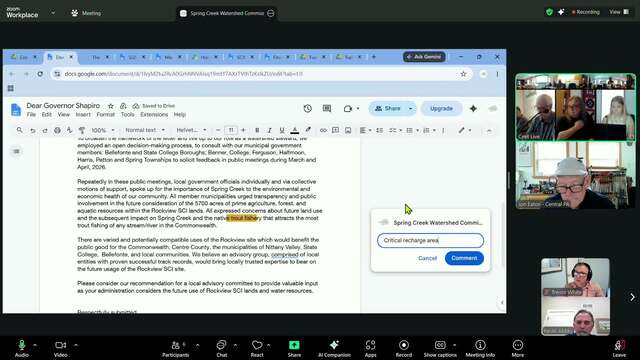This screenshot has height=360, width=640.
Task: Toggle italic formatting
Action: tap(269, 130)
